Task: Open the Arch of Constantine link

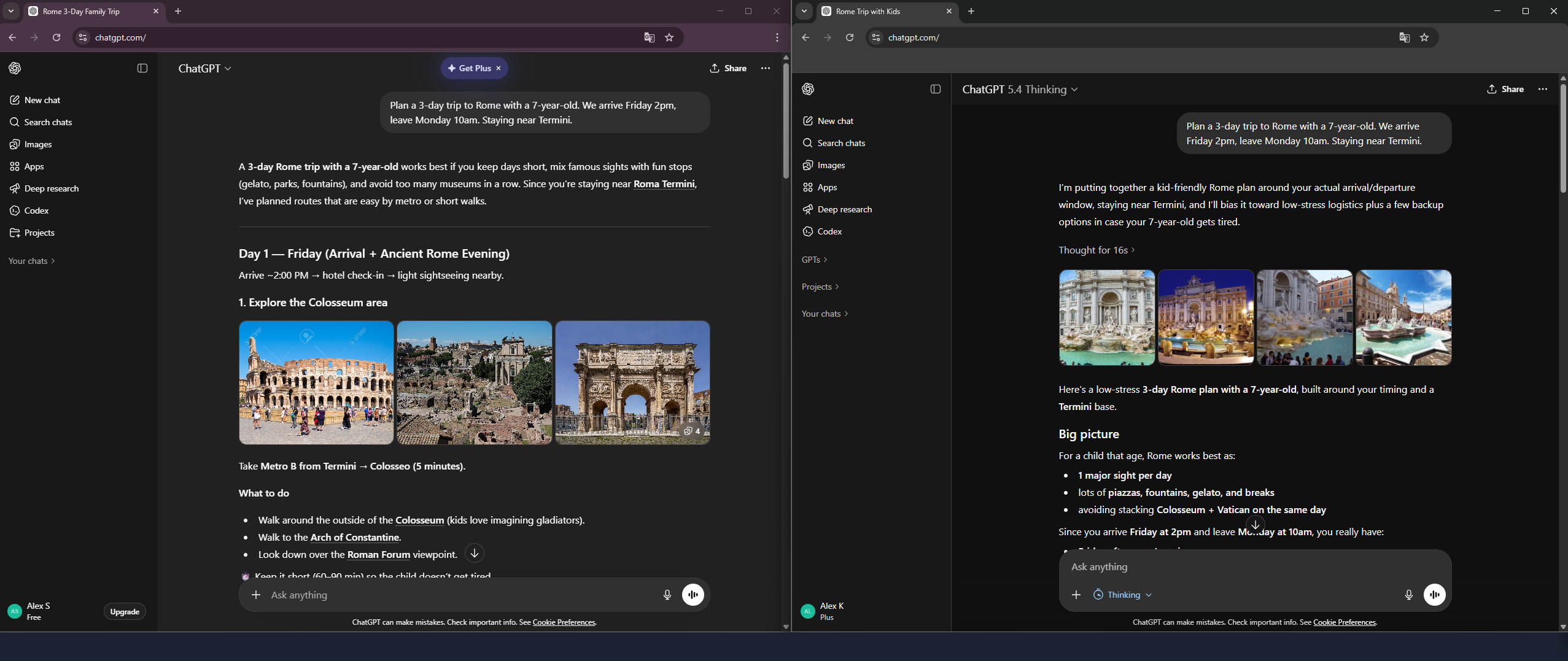Action: (354, 537)
